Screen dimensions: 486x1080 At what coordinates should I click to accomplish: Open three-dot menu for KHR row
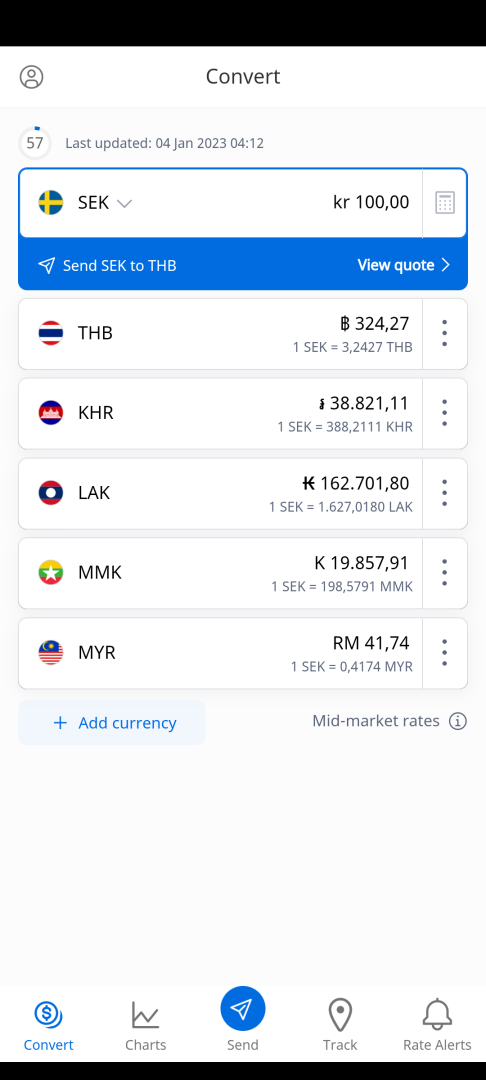tap(445, 413)
